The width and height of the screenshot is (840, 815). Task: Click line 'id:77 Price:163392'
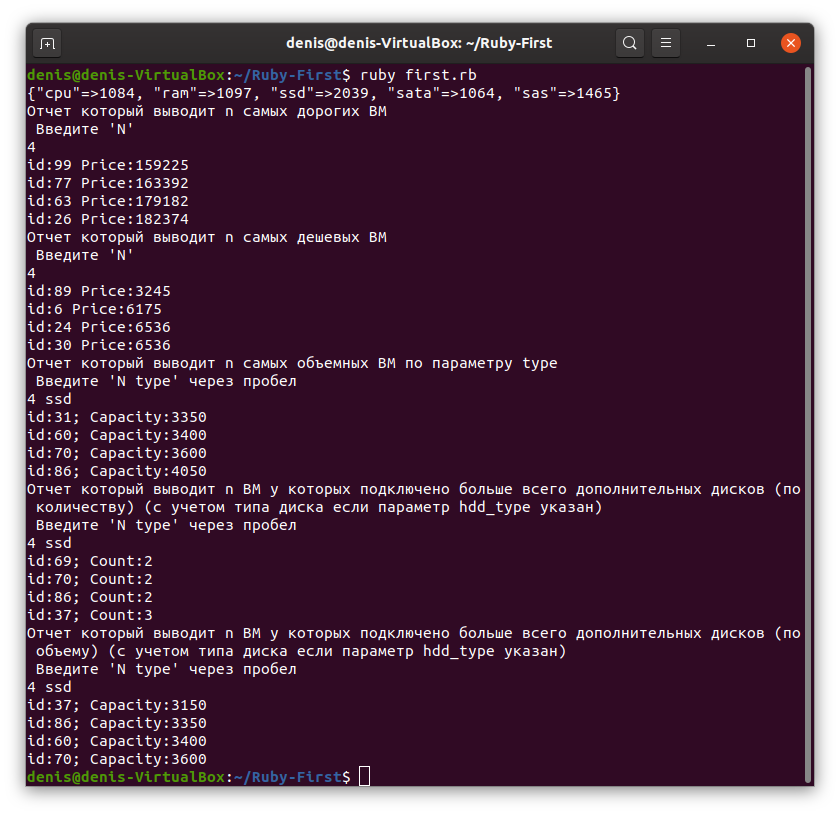tap(108, 183)
